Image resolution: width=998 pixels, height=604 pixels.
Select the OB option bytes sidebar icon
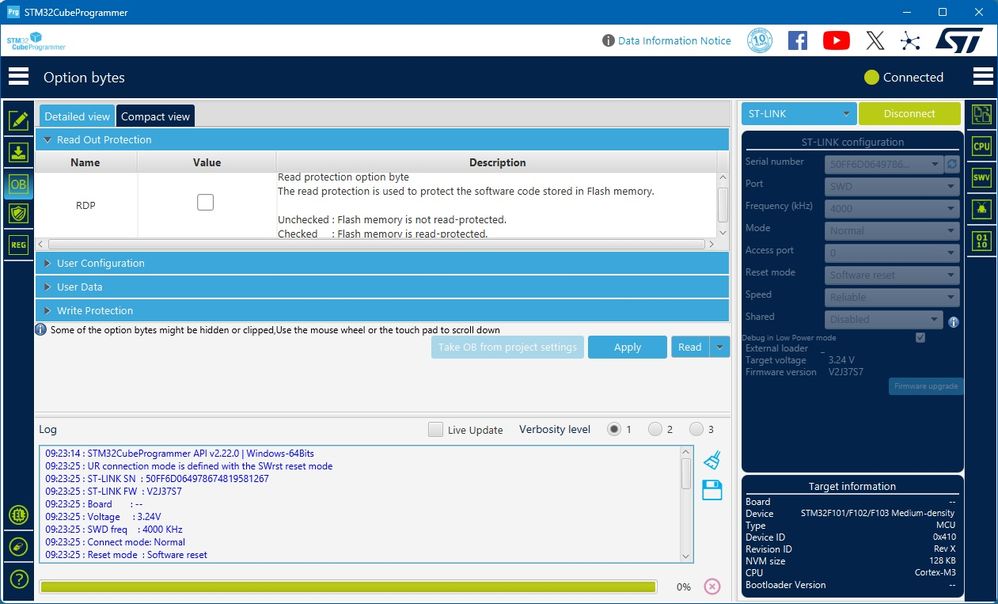coord(18,184)
